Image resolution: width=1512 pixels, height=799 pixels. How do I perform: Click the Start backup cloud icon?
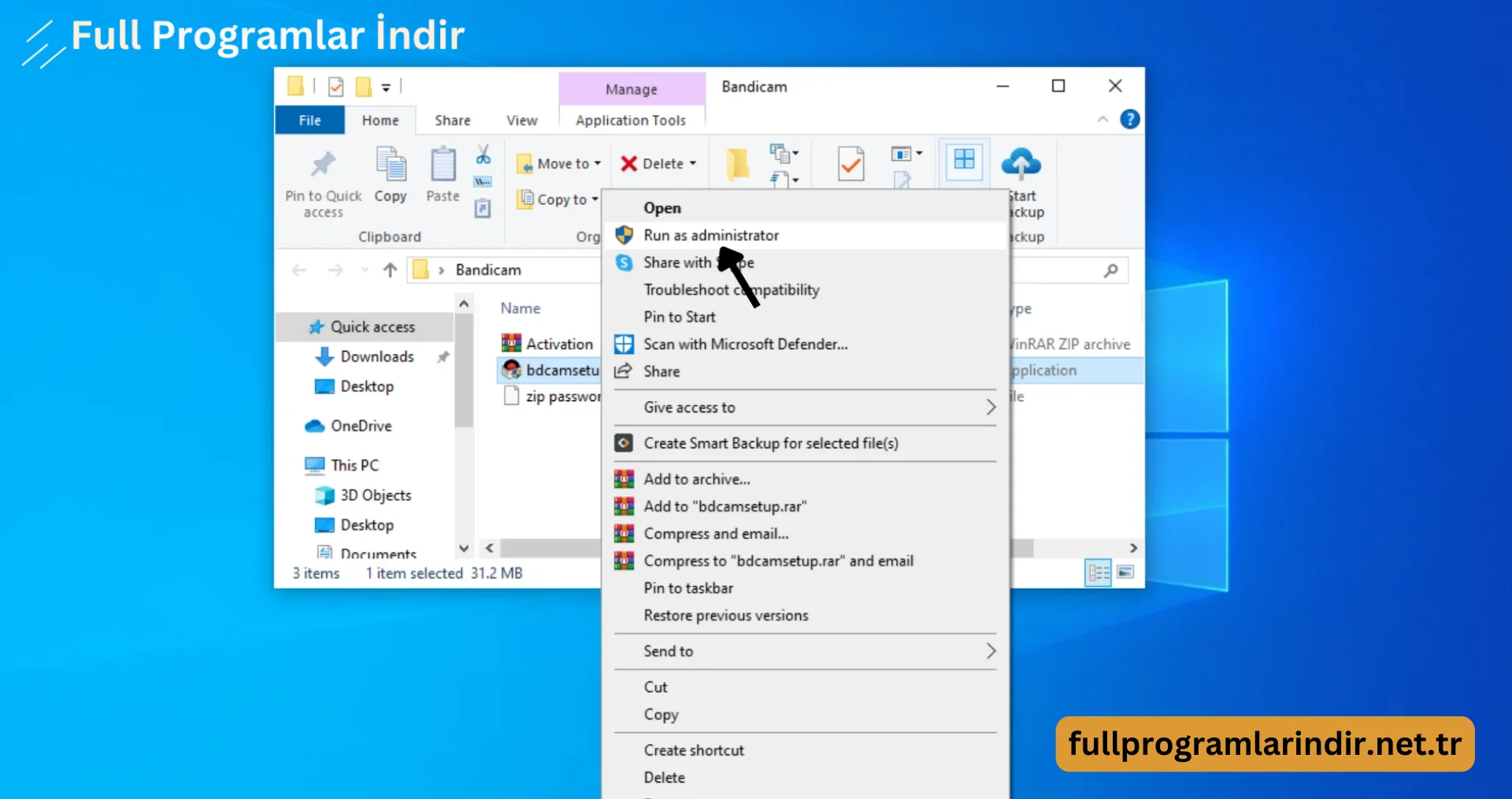tap(1021, 163)
